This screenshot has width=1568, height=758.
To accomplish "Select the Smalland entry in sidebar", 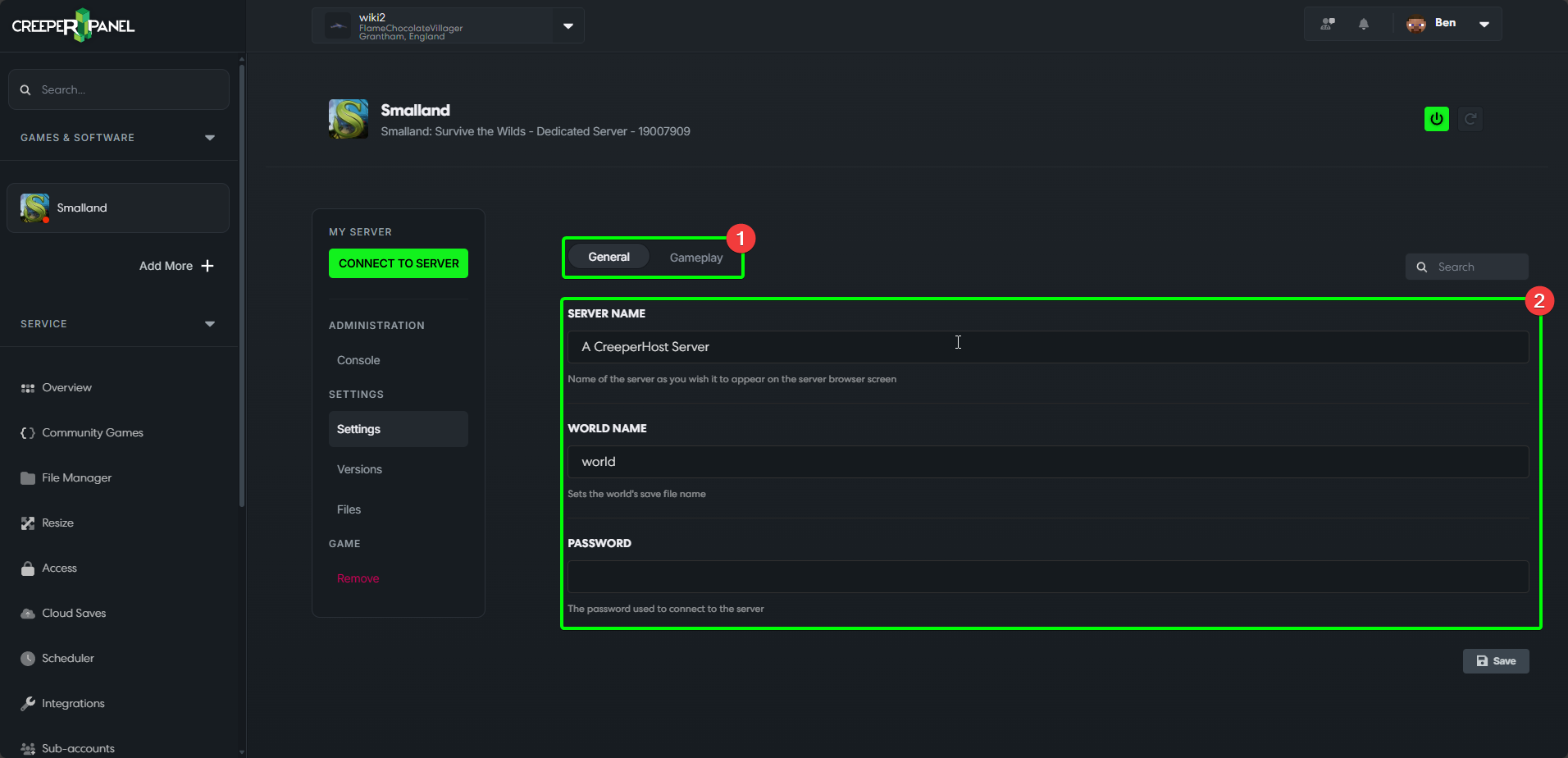I will point(118,208).
